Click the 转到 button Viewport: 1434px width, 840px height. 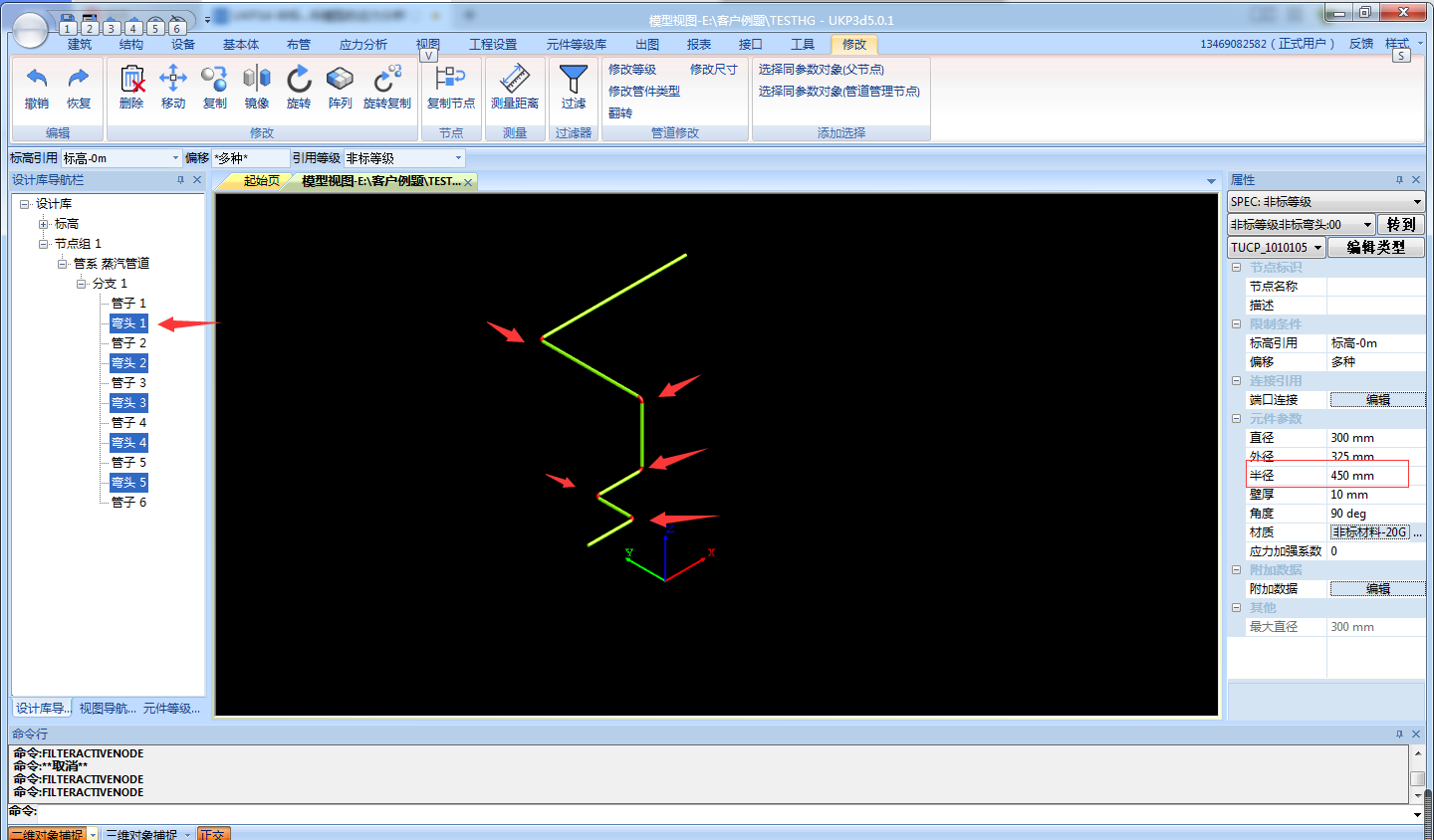pyautogui.click(x=1400, y=225)
